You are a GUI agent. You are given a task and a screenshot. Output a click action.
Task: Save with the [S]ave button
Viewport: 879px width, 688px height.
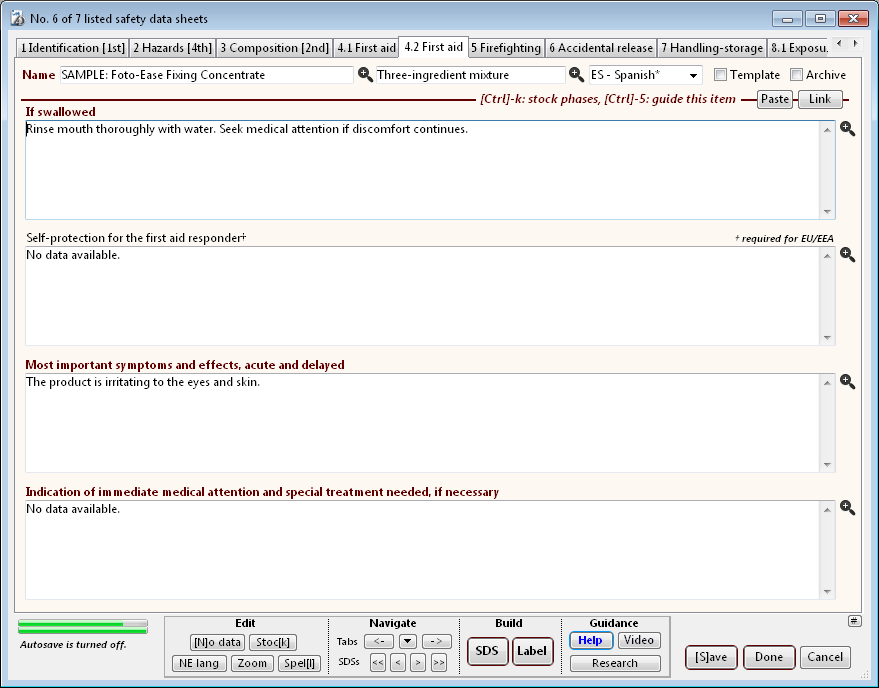[711, 657]
